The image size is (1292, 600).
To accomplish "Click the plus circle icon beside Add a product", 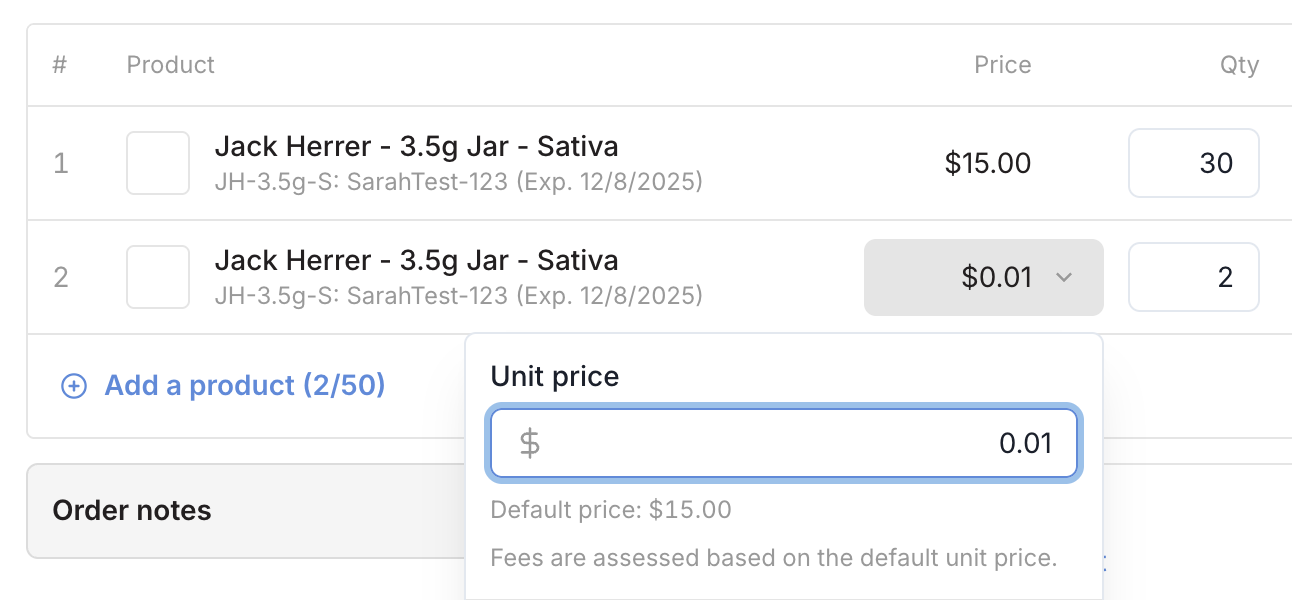I will point(74,386).
